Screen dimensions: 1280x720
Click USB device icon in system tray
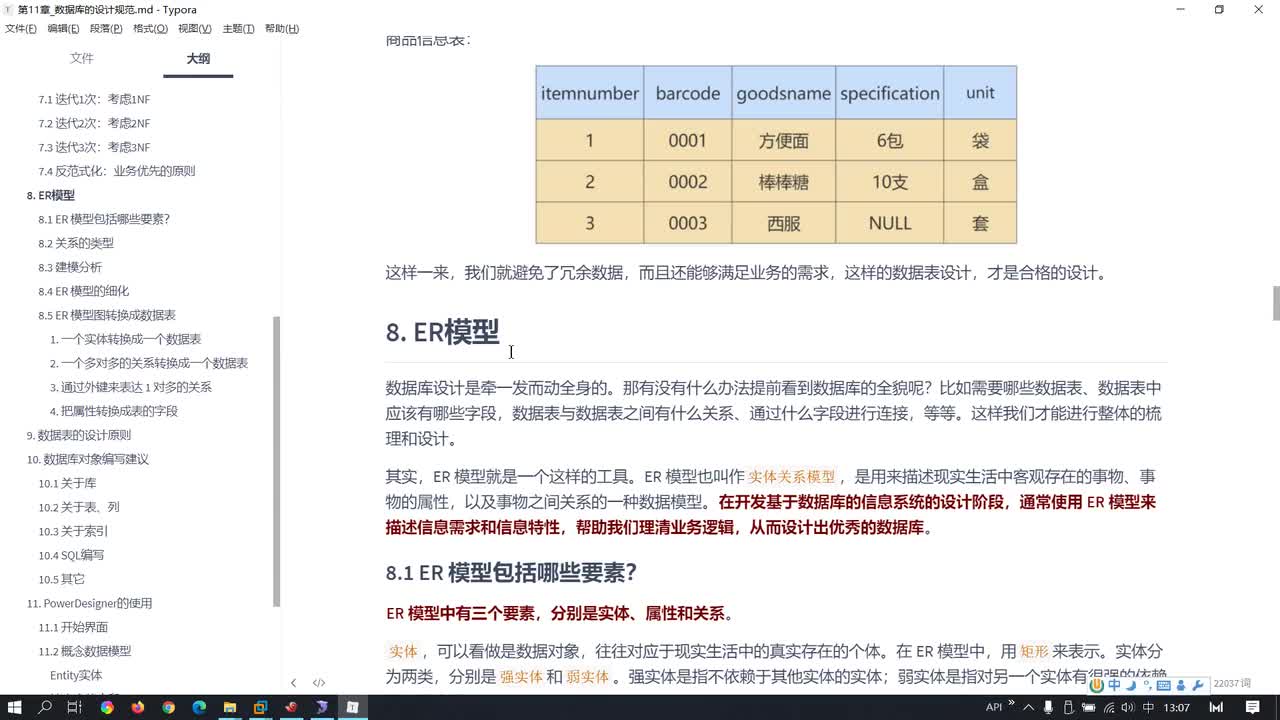[x=1067, y=707]
